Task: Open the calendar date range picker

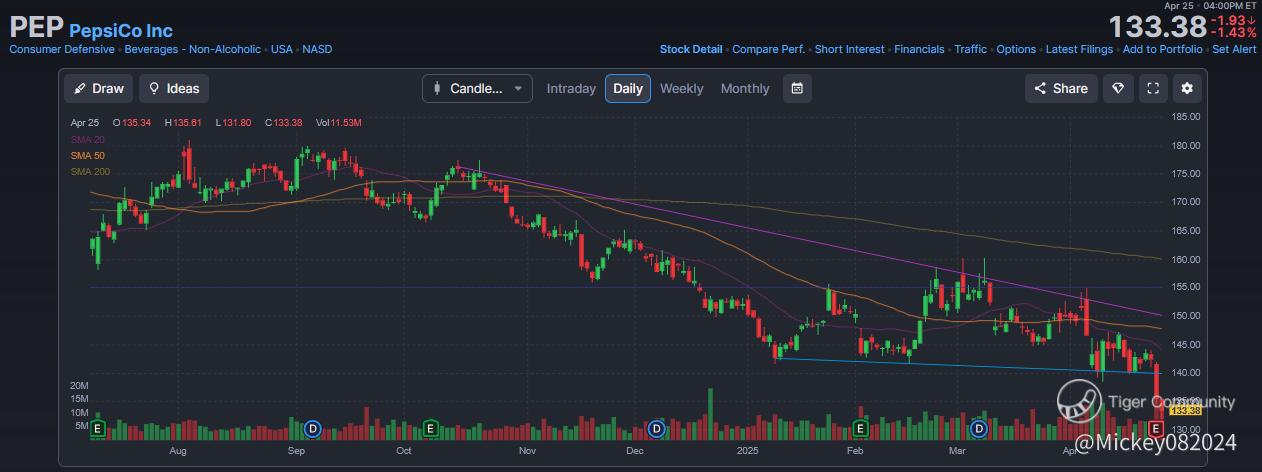Action: pos(797,88)
